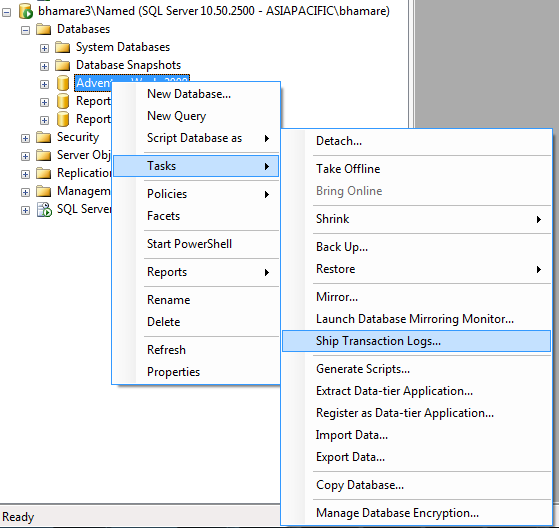Click the second Report database cylinder icon
559x528 pixels.
63,119
